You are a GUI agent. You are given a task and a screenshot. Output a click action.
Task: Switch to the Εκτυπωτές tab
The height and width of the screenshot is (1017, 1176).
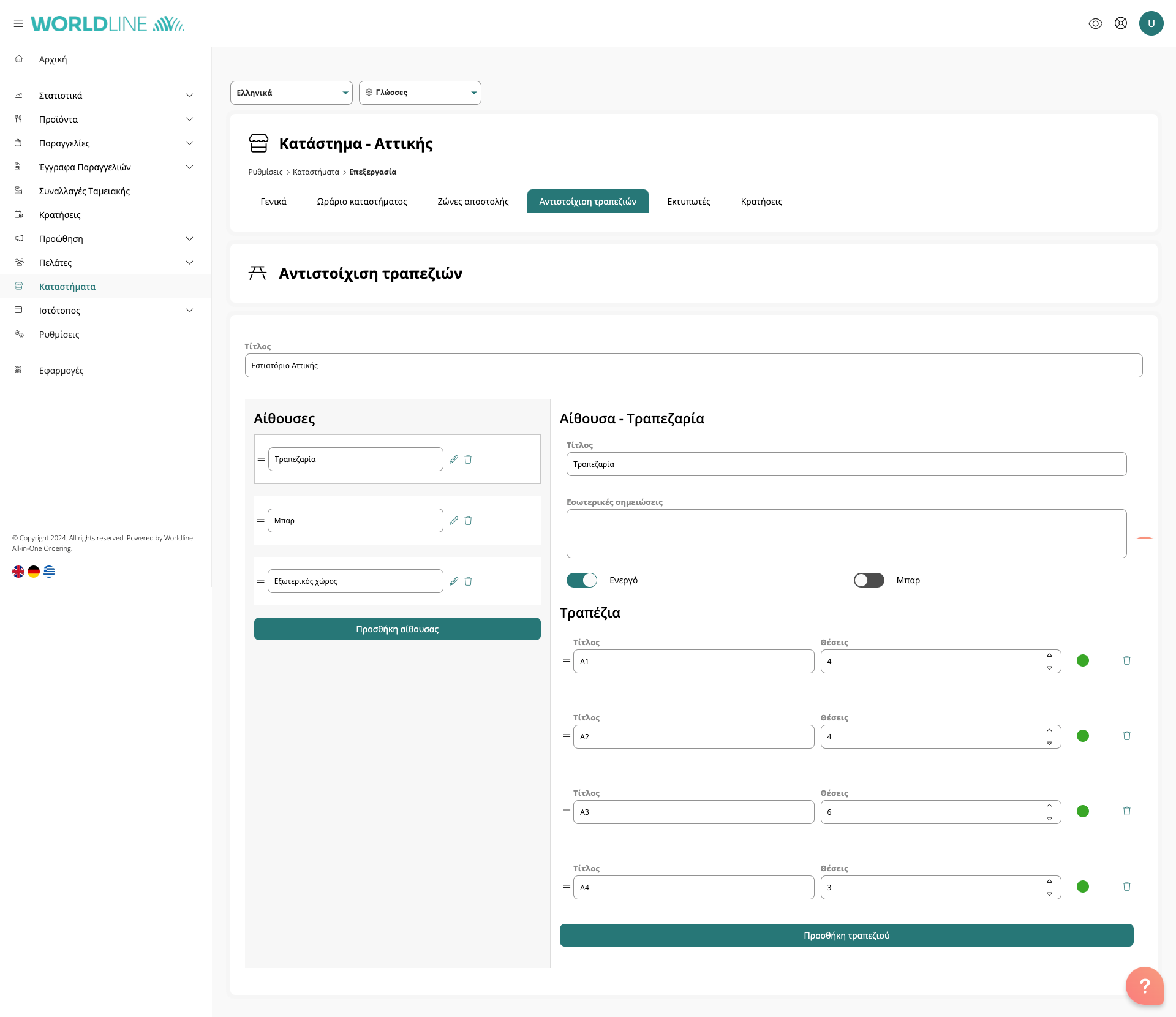click(x=688, y=202)
